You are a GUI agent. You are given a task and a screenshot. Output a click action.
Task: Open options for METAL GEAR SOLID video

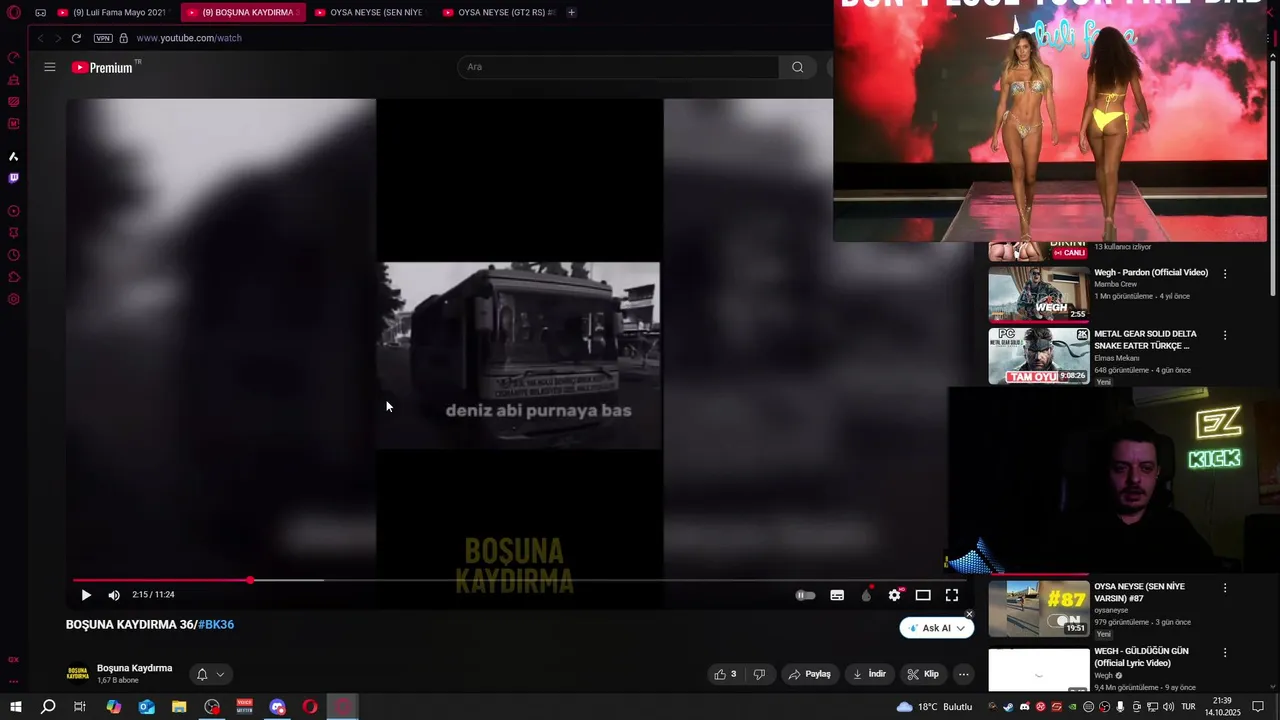1225,335
